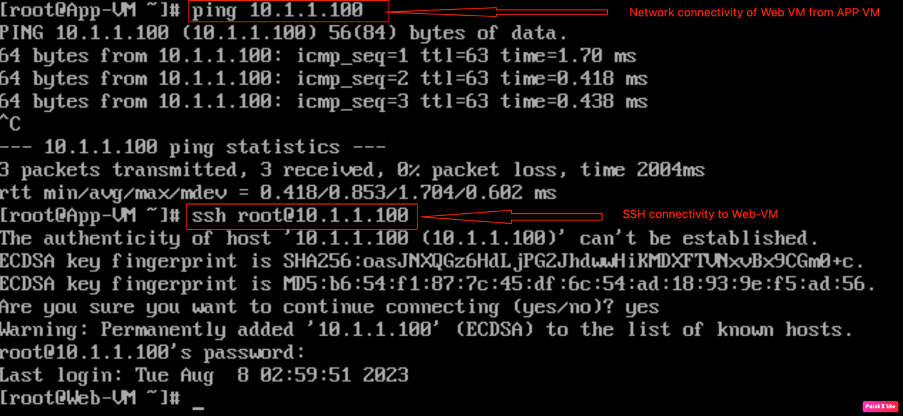Click the ping statistics header line
The height and width of the screenshot is (416, 904).
click(x=201, y=147)
